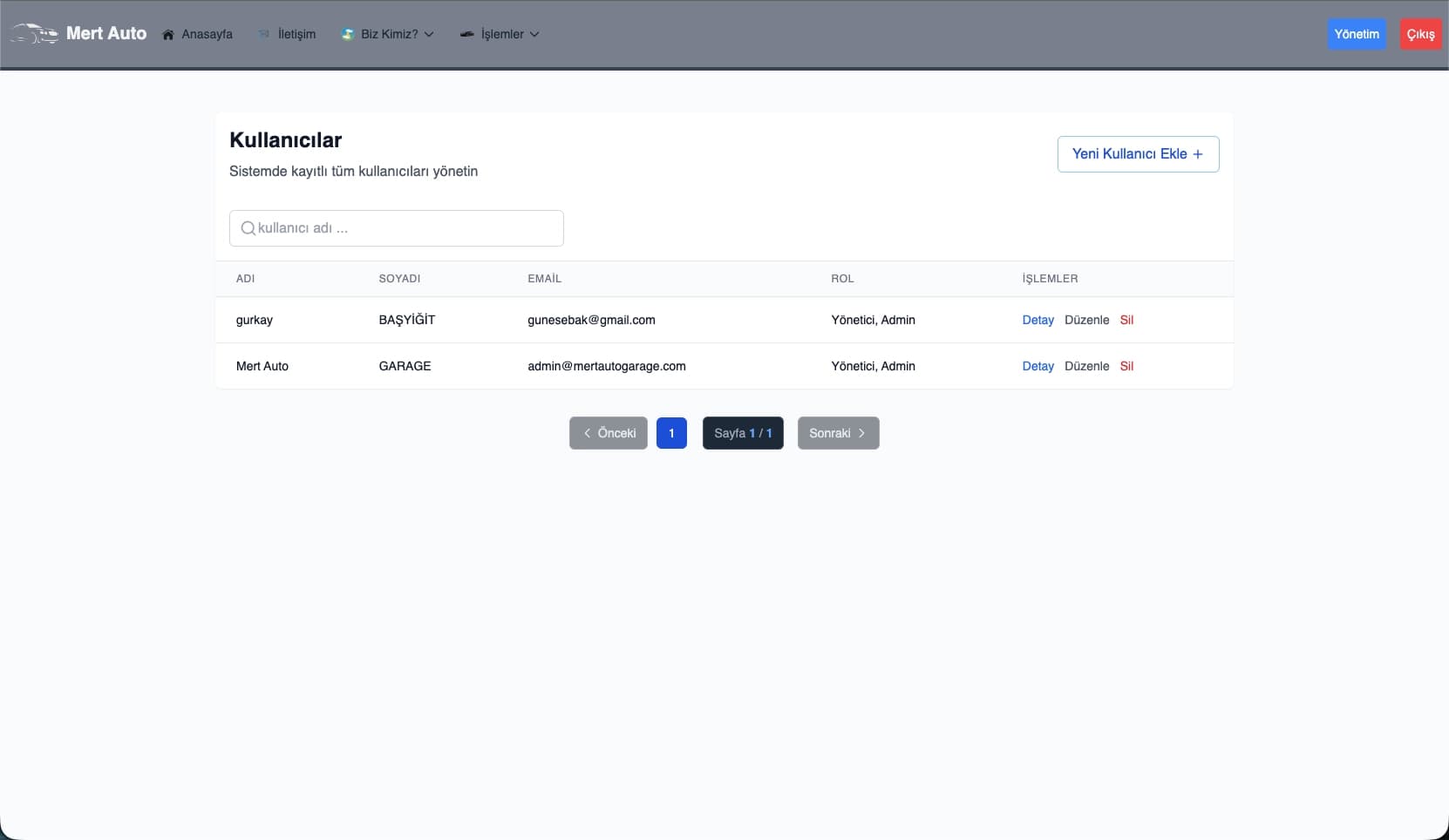1449x840 pixels.
Task: Click the home icon beside Anasayfa
Action: point(168,35)
